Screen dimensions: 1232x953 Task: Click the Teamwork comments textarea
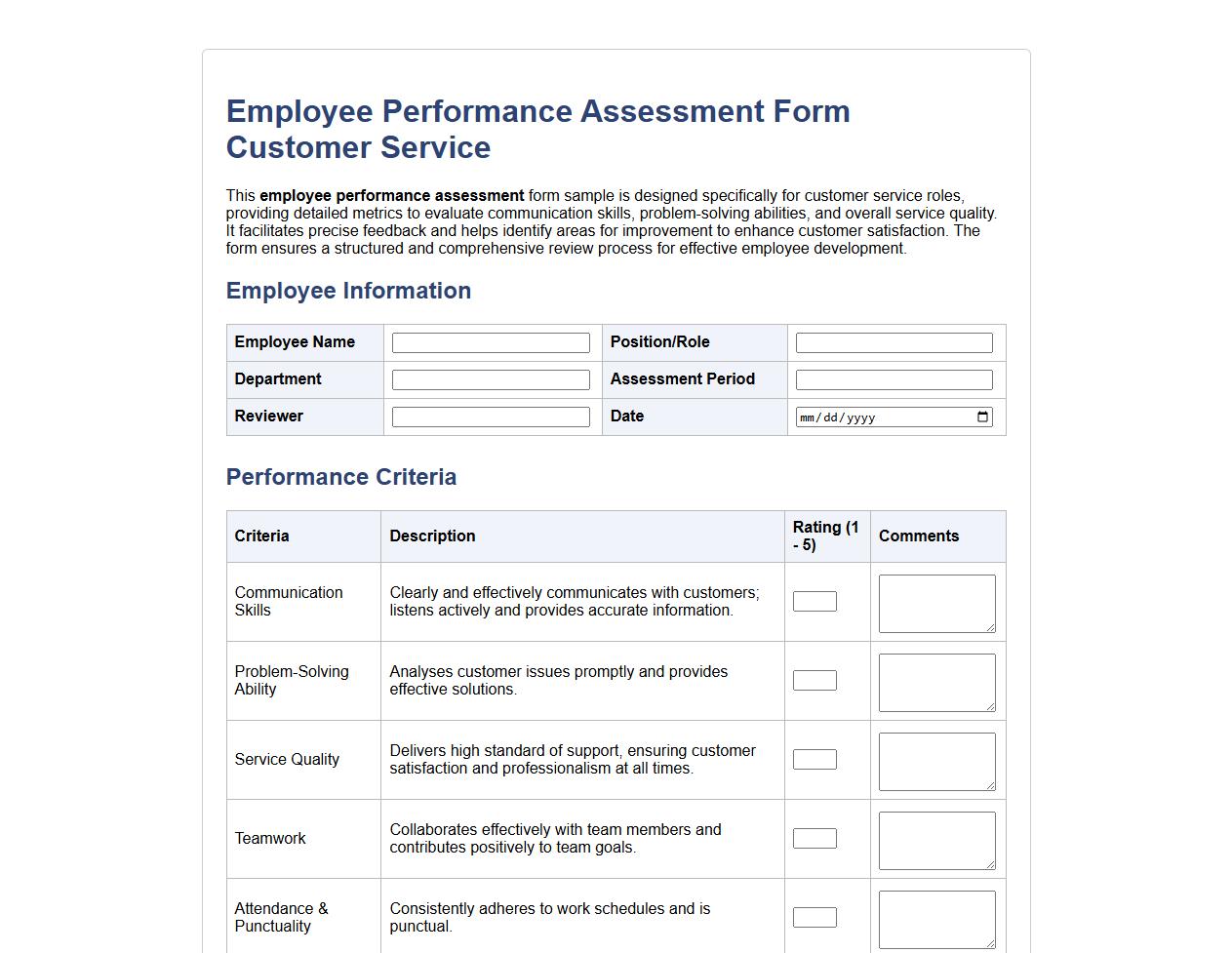click(934, 839)
